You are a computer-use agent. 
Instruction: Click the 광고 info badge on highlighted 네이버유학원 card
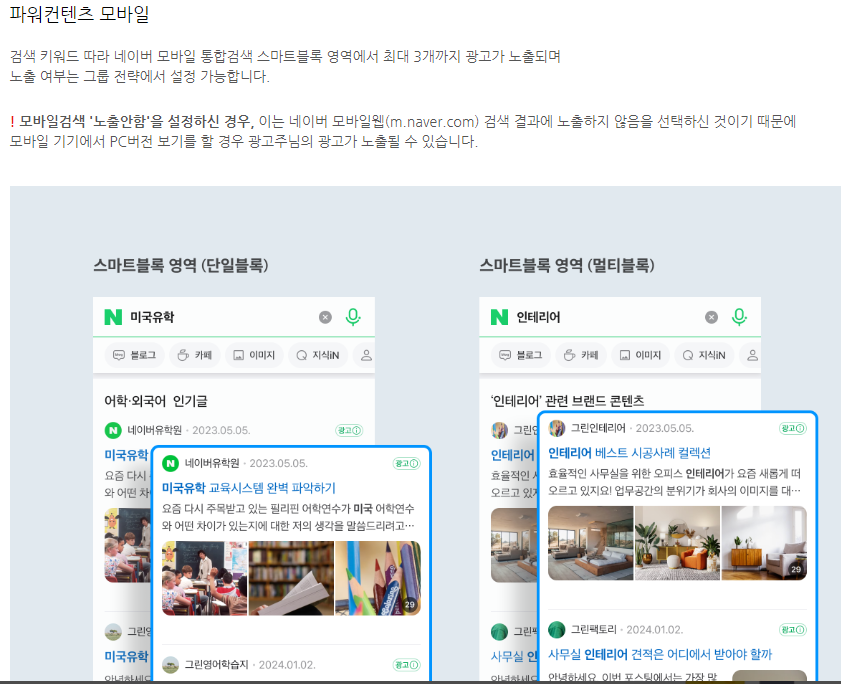pyautogui.click(x=407, y=464)
